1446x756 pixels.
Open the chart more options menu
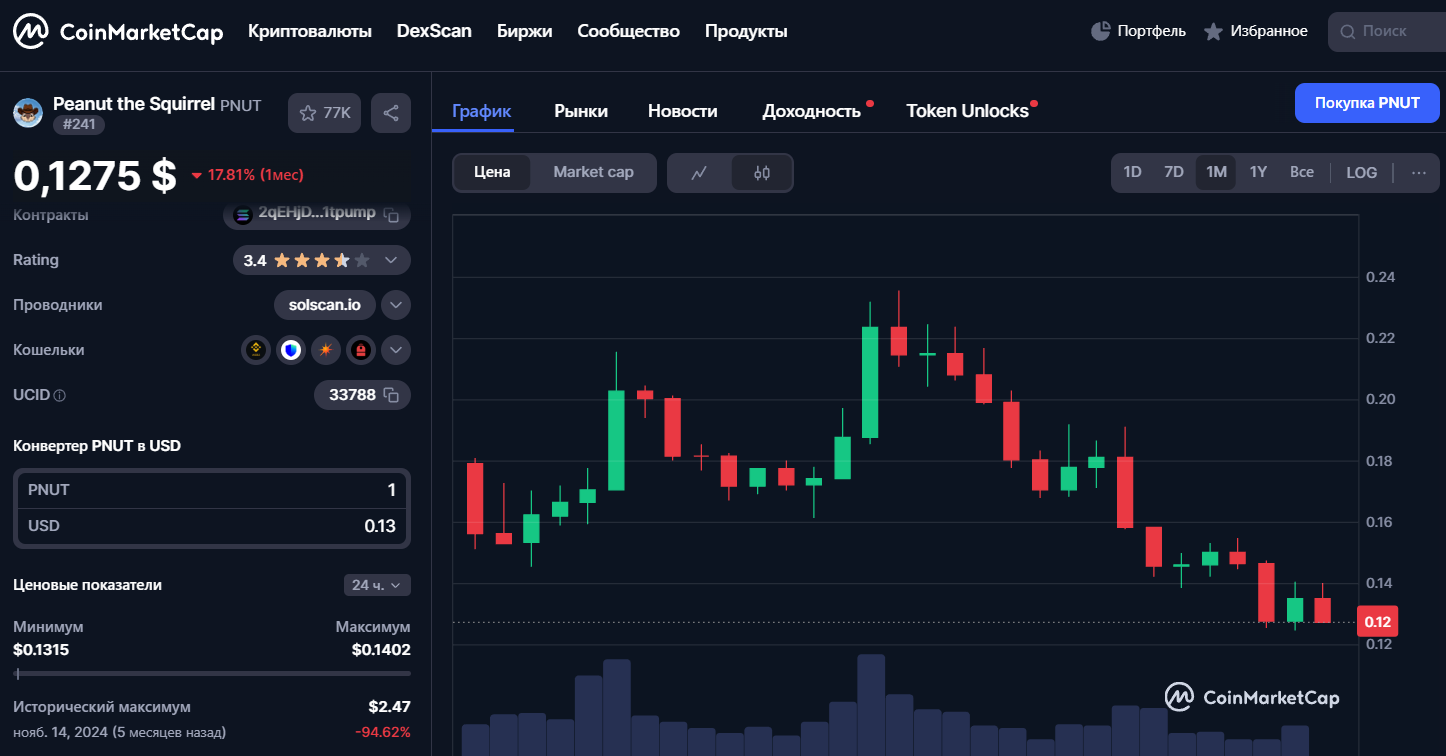tap(1419, 172)
